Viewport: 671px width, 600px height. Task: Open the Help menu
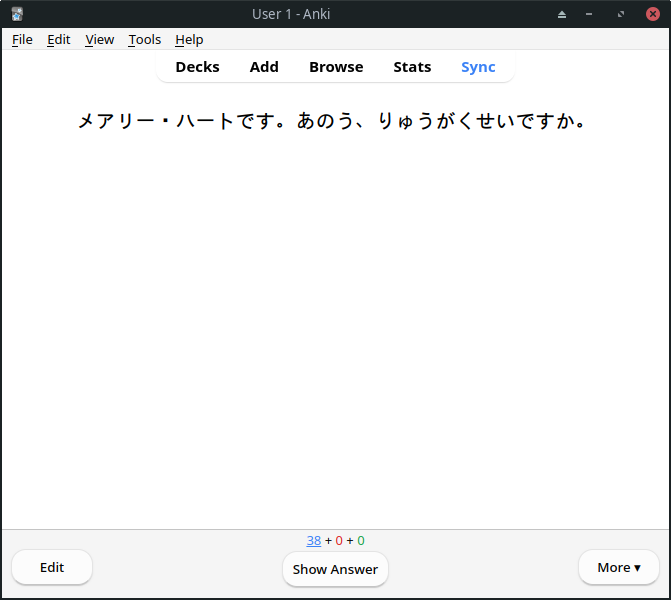(x=189, y=39)
